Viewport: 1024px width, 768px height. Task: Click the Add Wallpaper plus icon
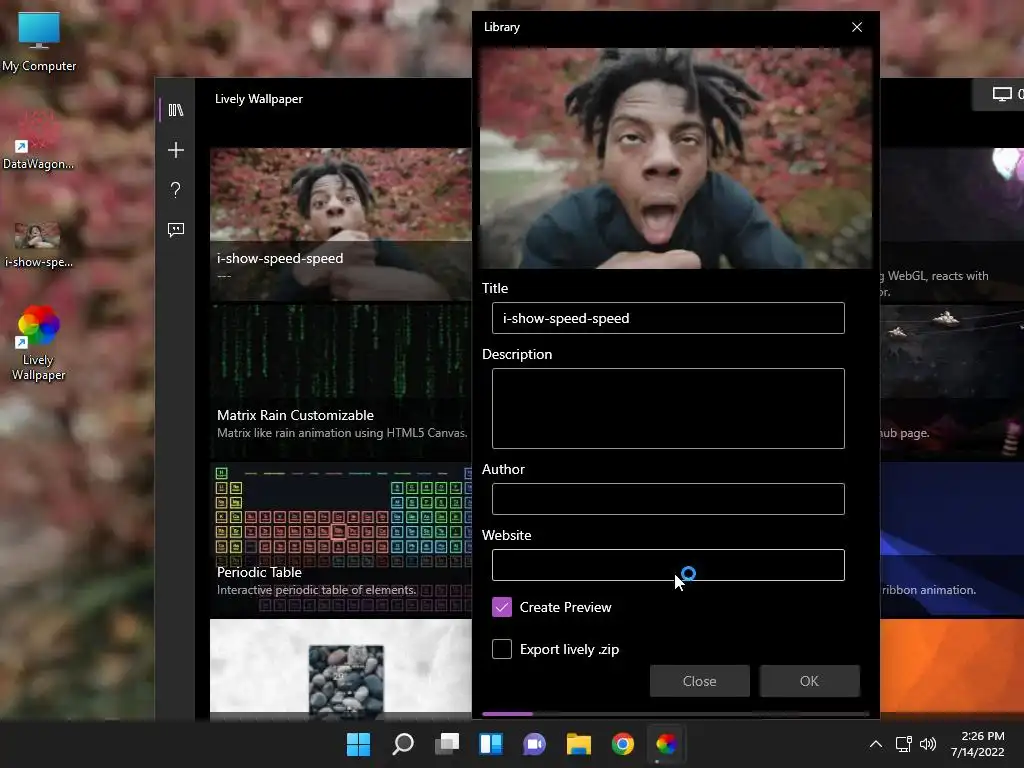pos(176,150)
